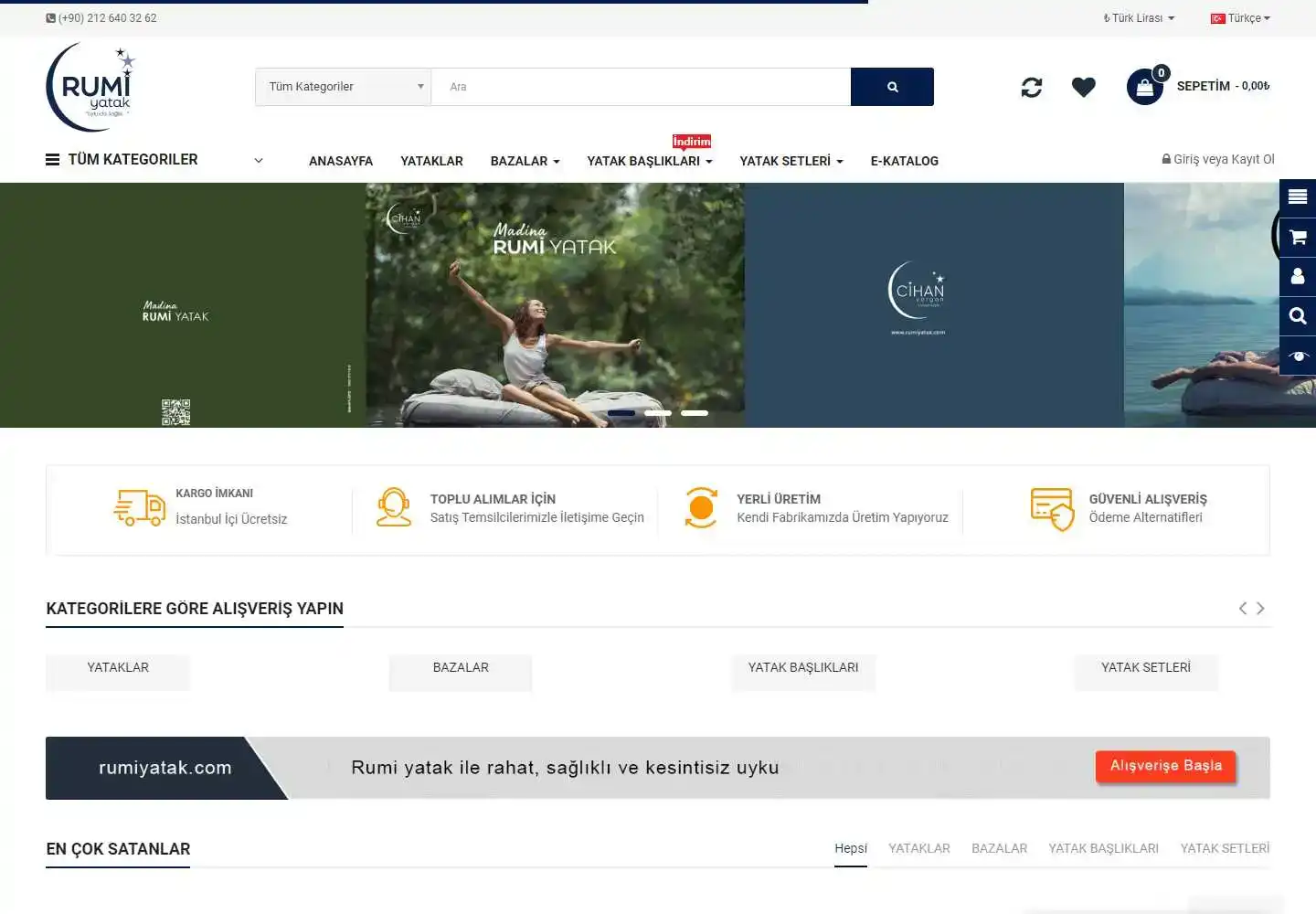This screenshot has width=1316, height=914.
Task: Click the phone number at top
Action: pos(107,18)
